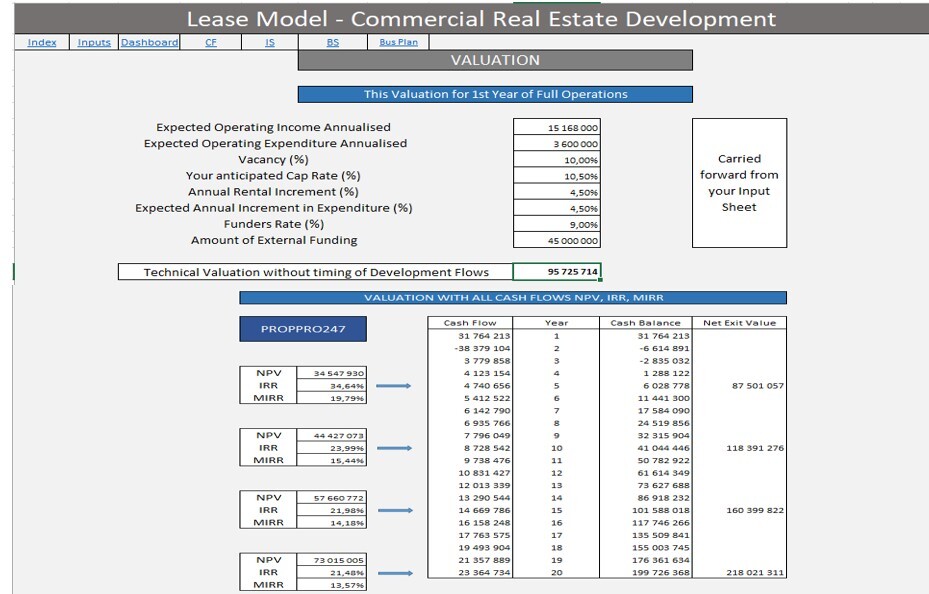Screen dimensions: 929x594
Task: Click the arrow next to the 23,99% IRR block
Action: click(x=395, y=447)
